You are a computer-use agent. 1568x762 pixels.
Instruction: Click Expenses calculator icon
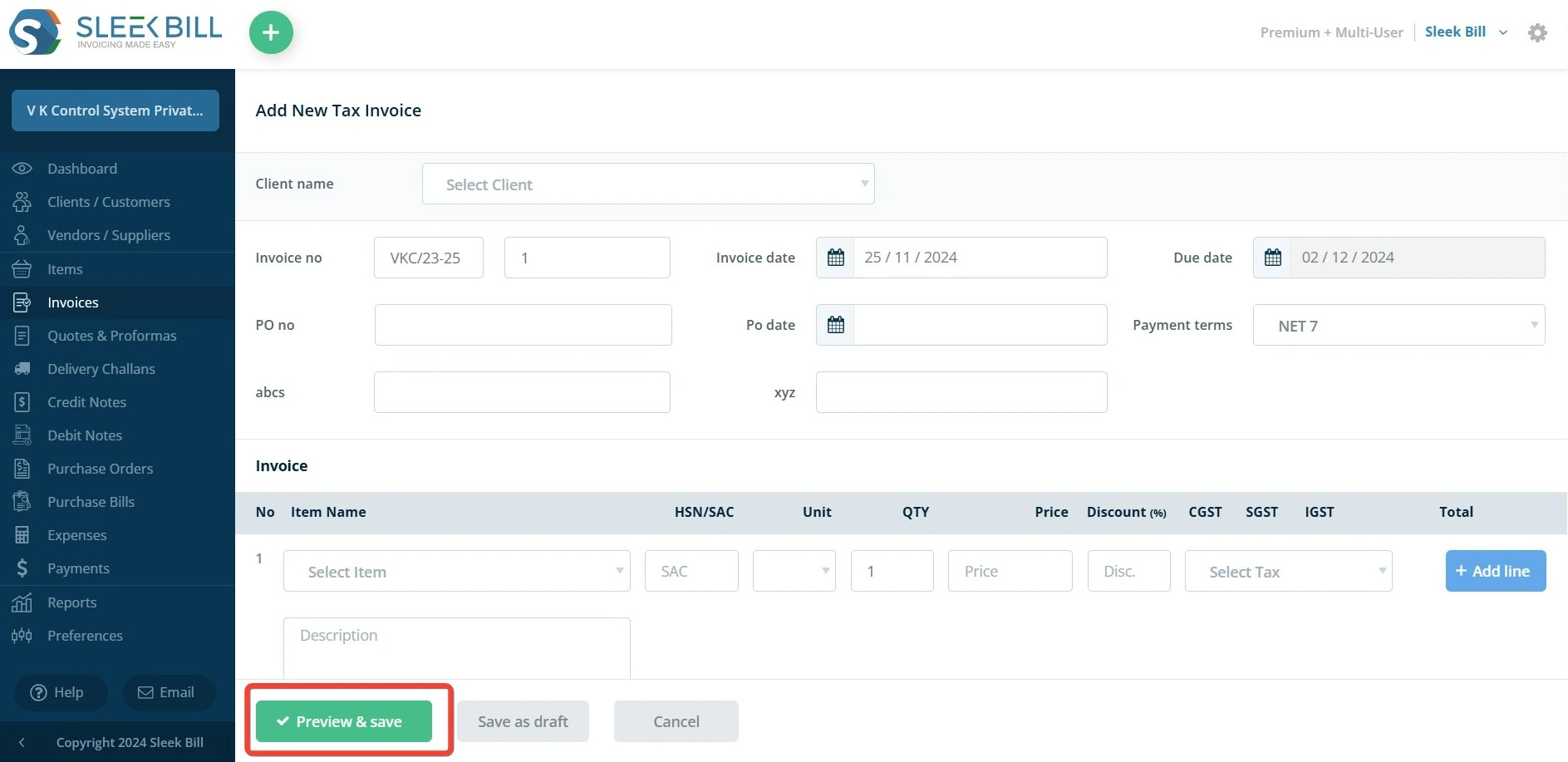tap(22, 535)
